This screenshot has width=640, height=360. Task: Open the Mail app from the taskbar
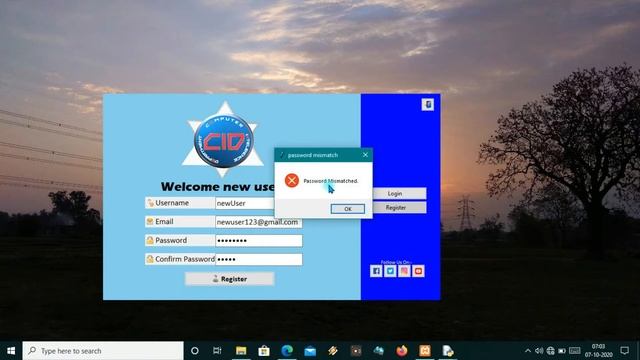(x=310, y=351)
